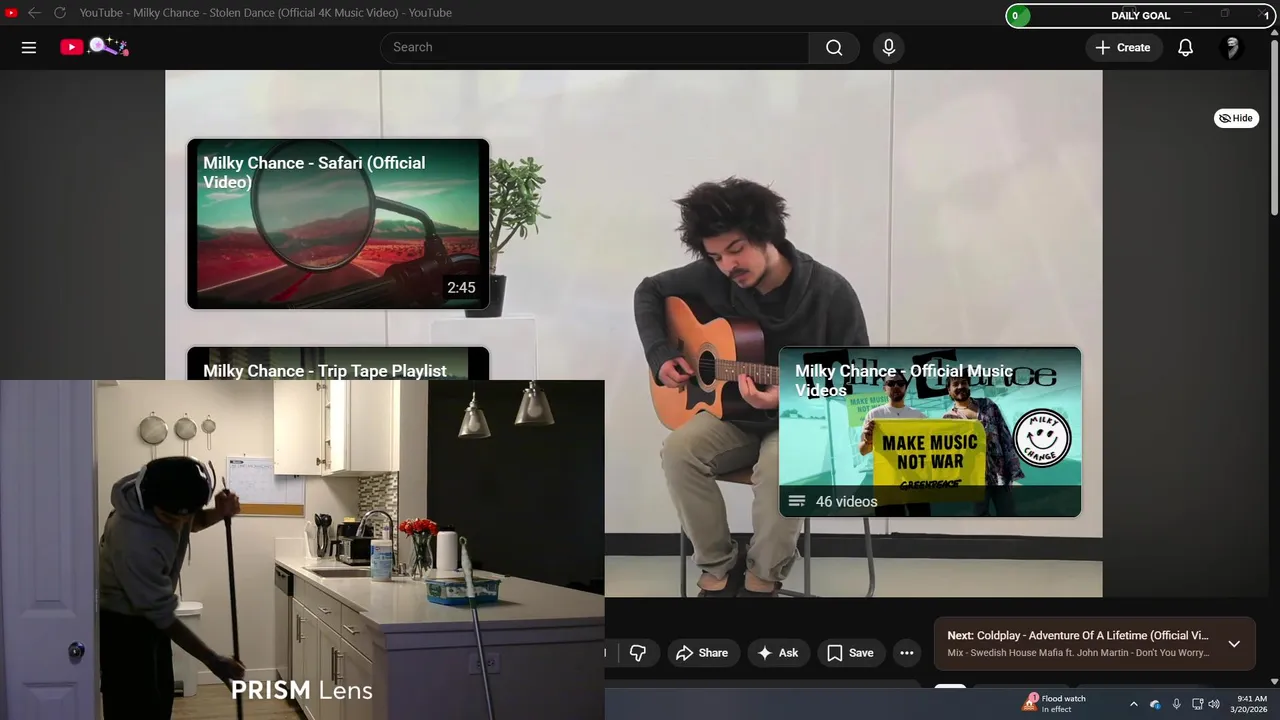Click the Mix - Swedish House Mafia subtitle
The height and width of the screenshot is (720, 1280).
tap(1078, 653)
